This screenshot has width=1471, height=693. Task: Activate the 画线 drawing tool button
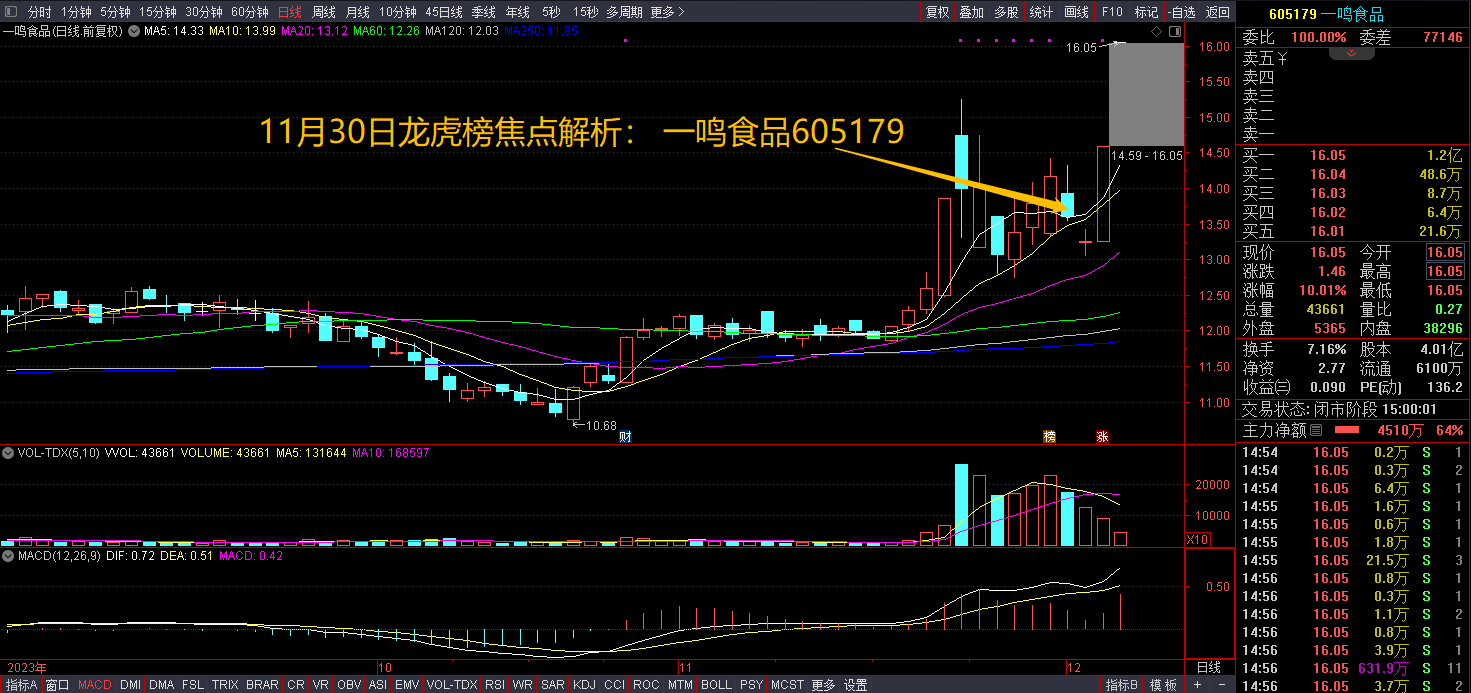point(1076,12)
